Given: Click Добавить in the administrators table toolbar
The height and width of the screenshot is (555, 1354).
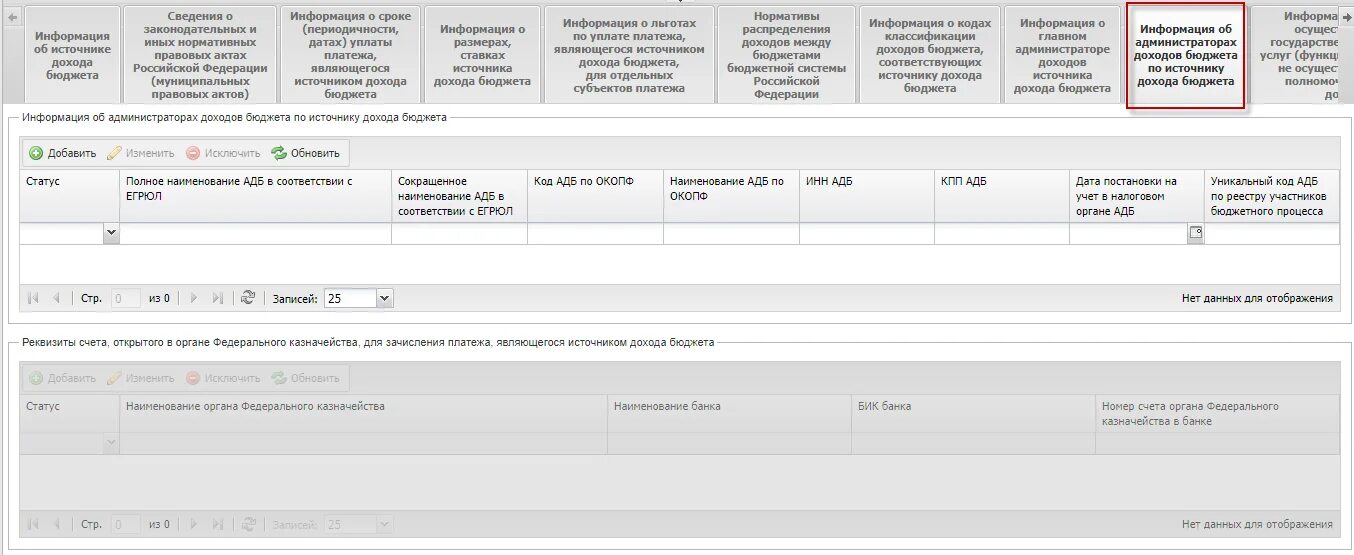Looking at the screenshot, I should [x=63, y=153].
